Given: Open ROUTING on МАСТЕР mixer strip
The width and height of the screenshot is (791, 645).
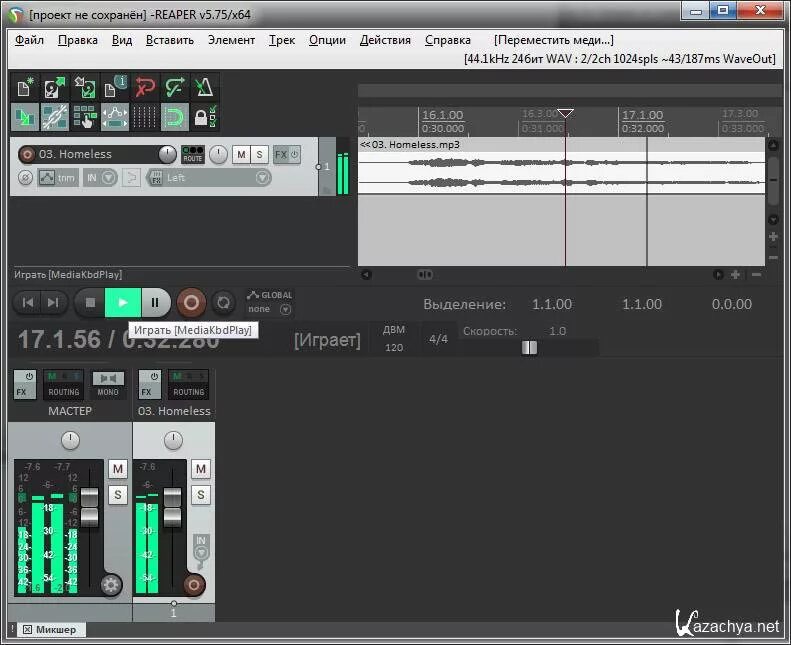Looking at the screenshot, I should point(64,384).
